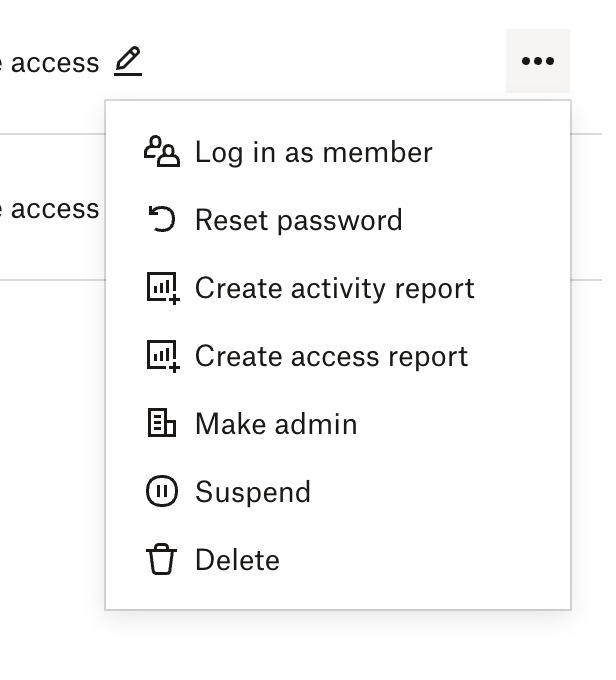Click the access text in the first row

54,63
